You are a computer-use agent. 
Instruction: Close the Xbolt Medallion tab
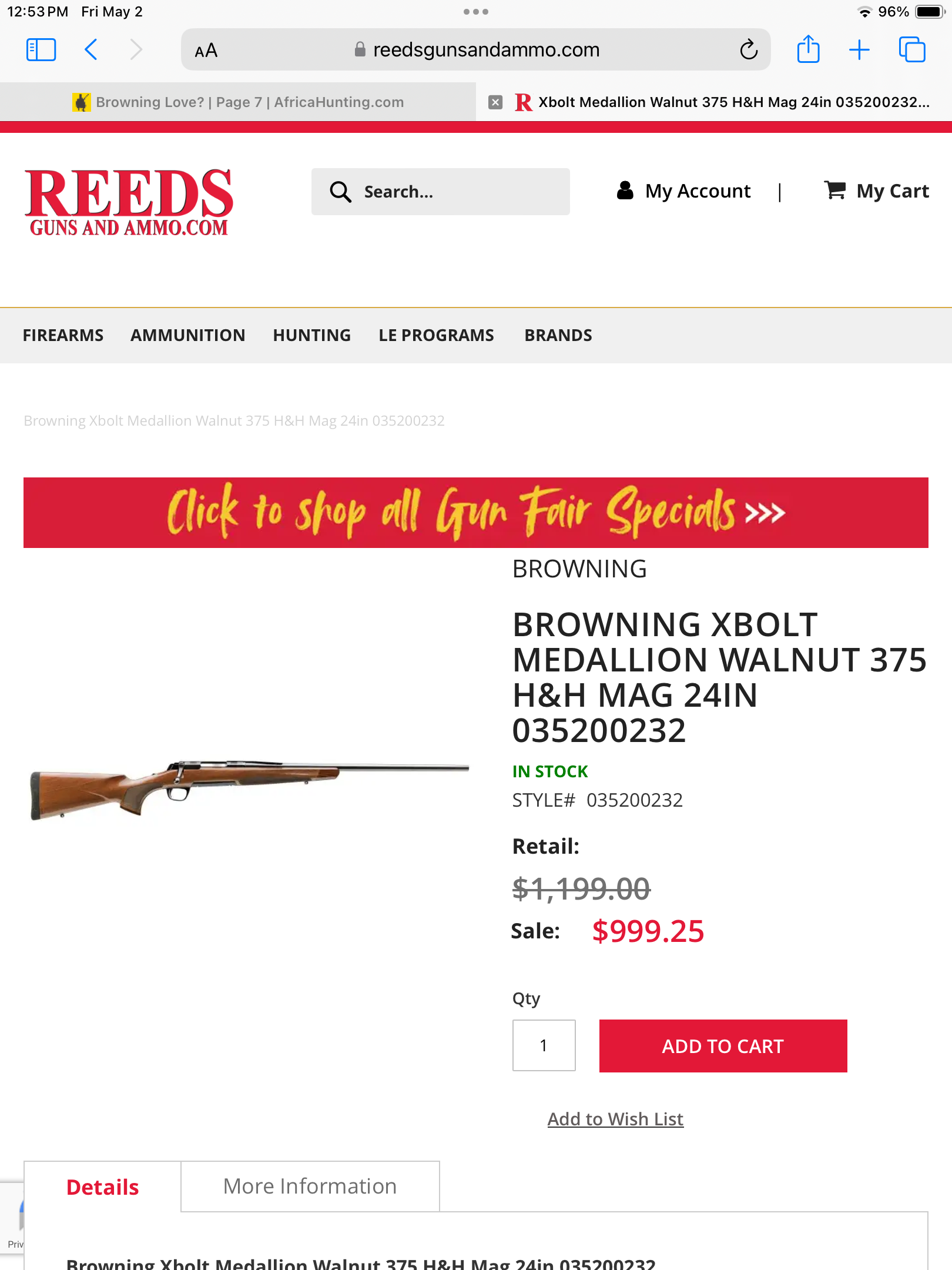[x=495, y=102]
